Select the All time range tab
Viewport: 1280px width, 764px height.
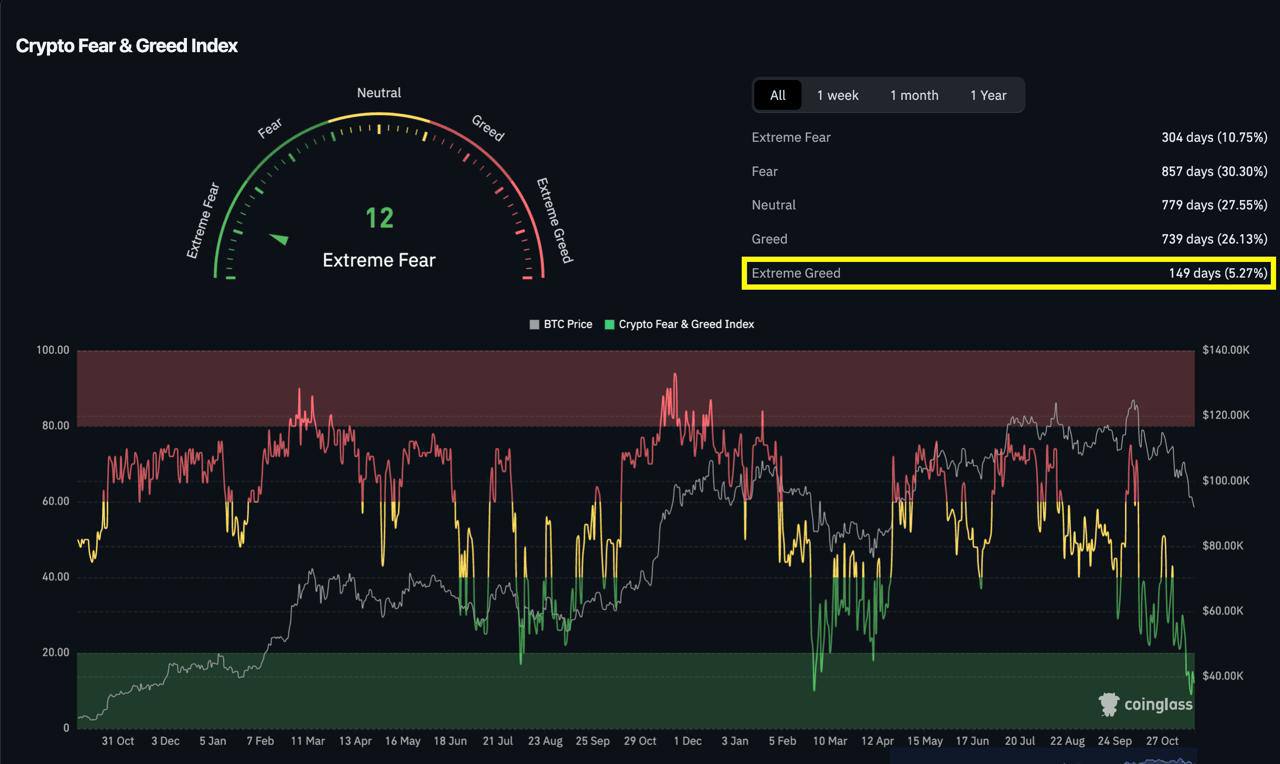[x=778, y=95]
